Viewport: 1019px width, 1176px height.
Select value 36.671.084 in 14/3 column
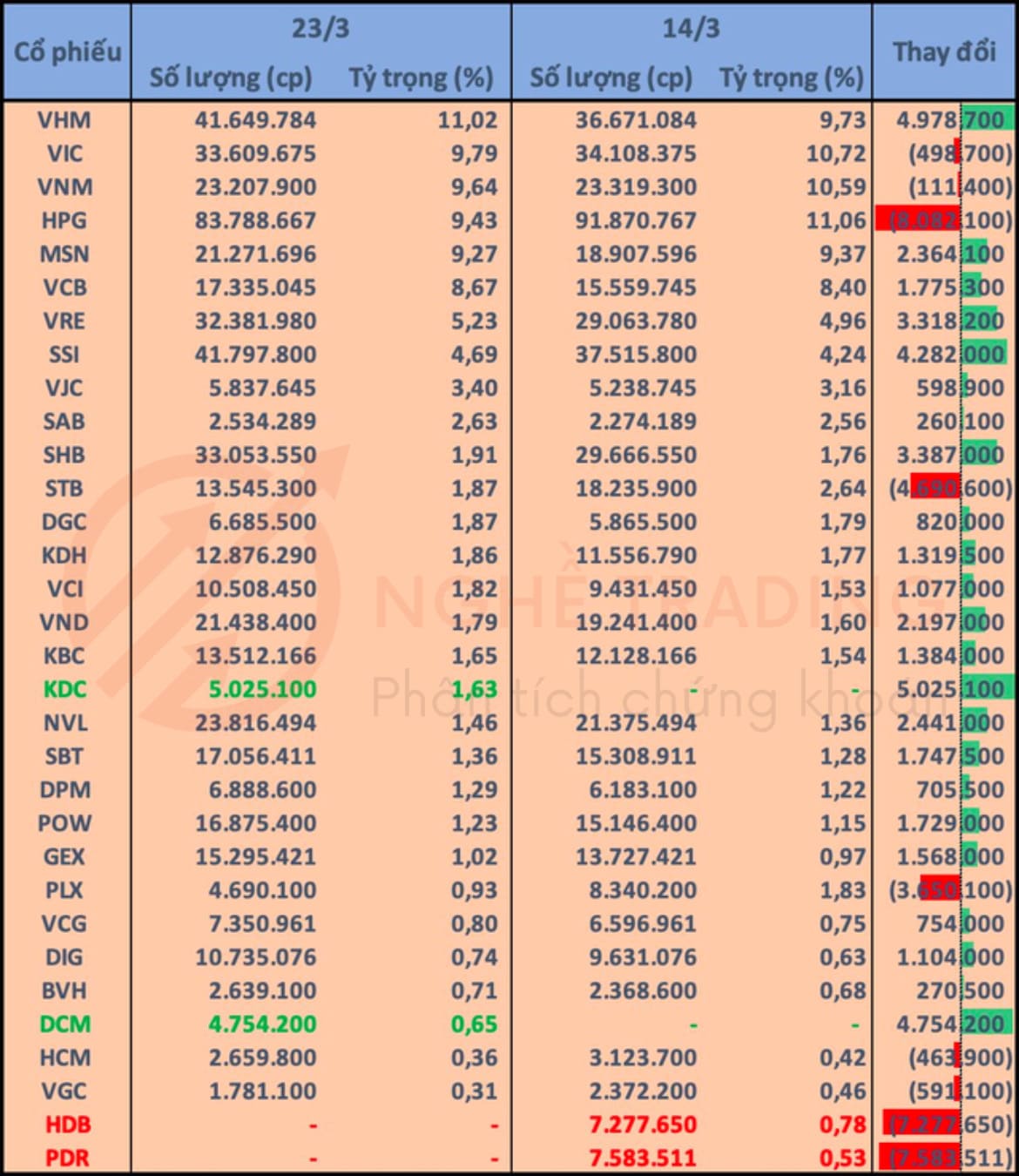pyautogui.click(x=636, y=120)
